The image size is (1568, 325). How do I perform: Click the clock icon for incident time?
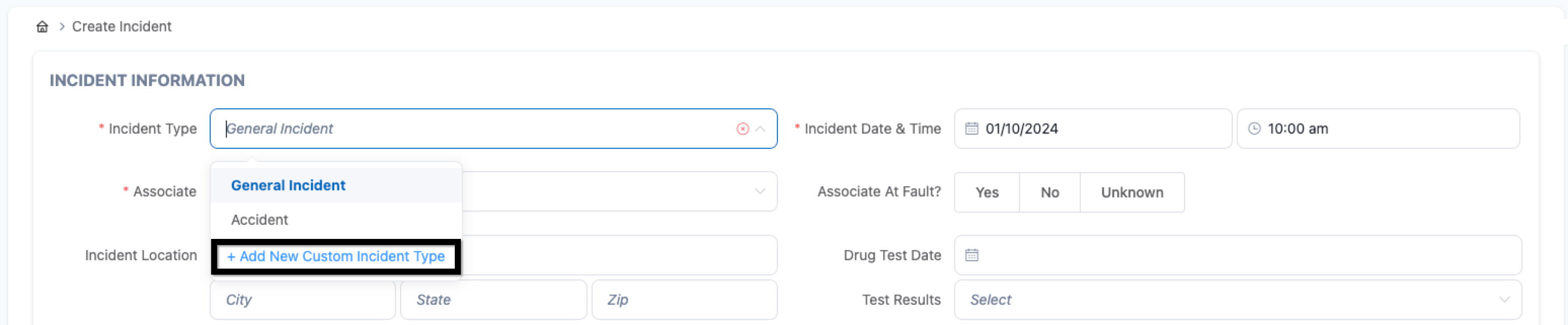pos(1254,129)
